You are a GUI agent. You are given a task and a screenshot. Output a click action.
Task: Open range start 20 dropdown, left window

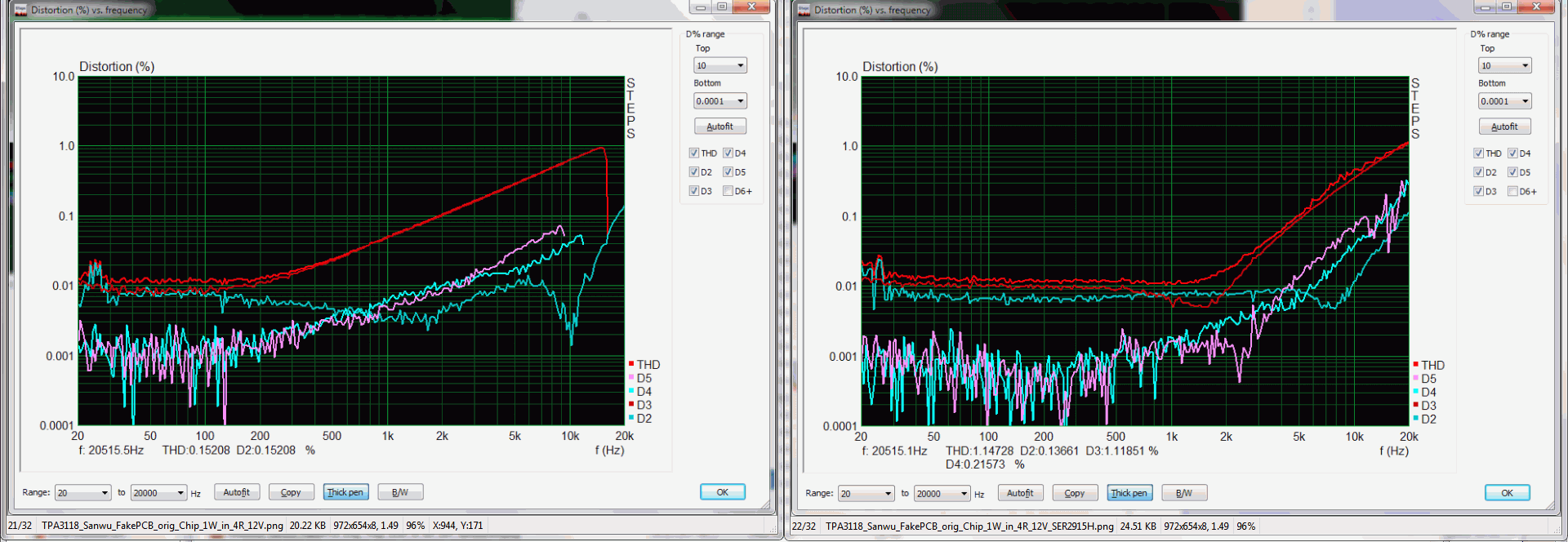coord(82,493)
